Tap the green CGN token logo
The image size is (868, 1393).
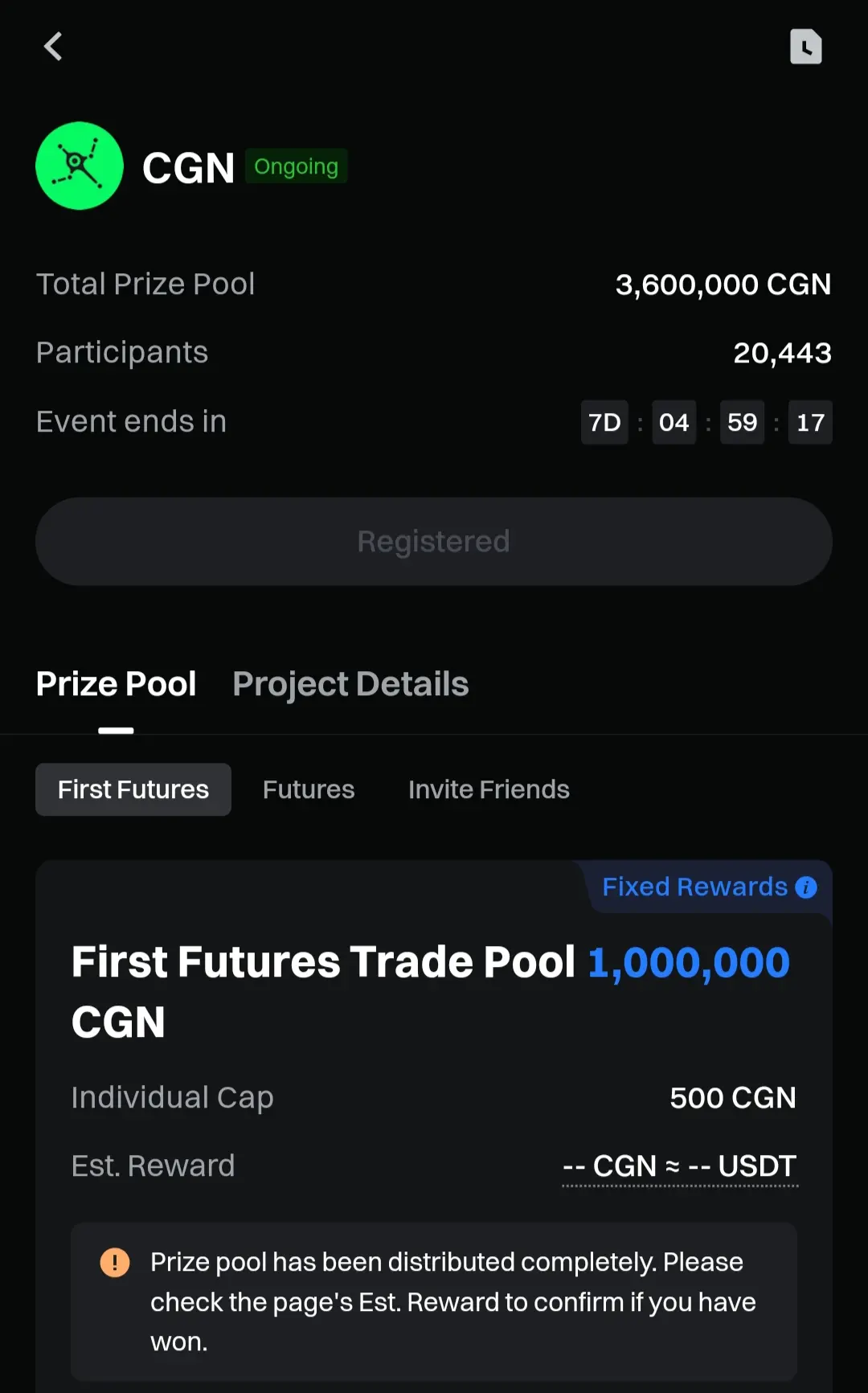point(80,166)
